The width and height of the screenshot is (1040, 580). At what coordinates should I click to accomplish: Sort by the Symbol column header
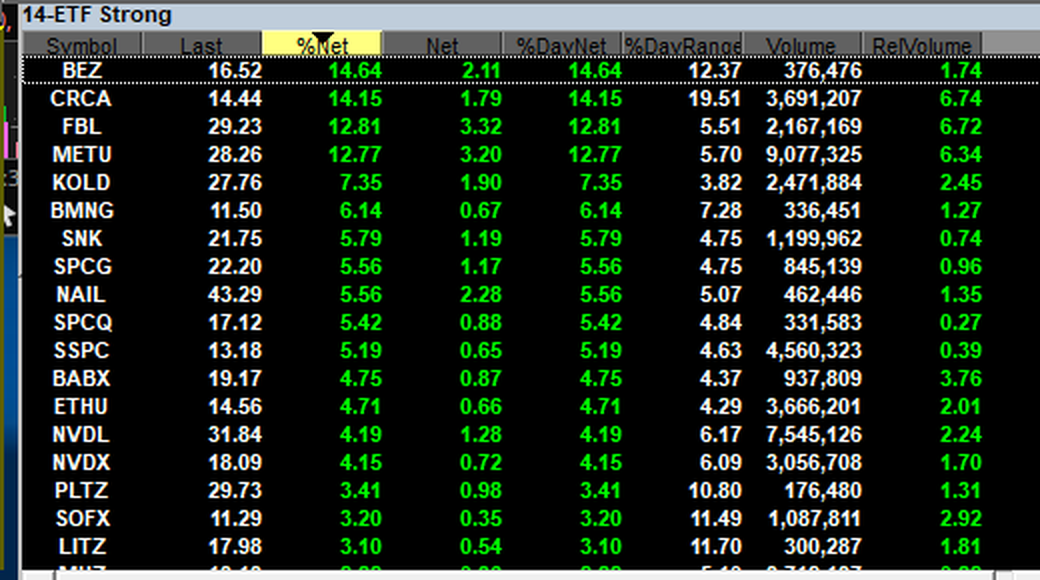pos(82,44)
